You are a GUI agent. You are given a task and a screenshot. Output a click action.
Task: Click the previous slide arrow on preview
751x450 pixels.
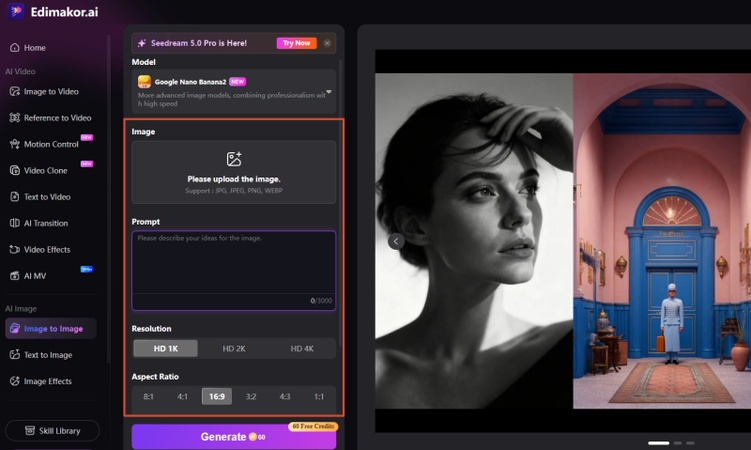pyautogui.click(x=396, y=241)
